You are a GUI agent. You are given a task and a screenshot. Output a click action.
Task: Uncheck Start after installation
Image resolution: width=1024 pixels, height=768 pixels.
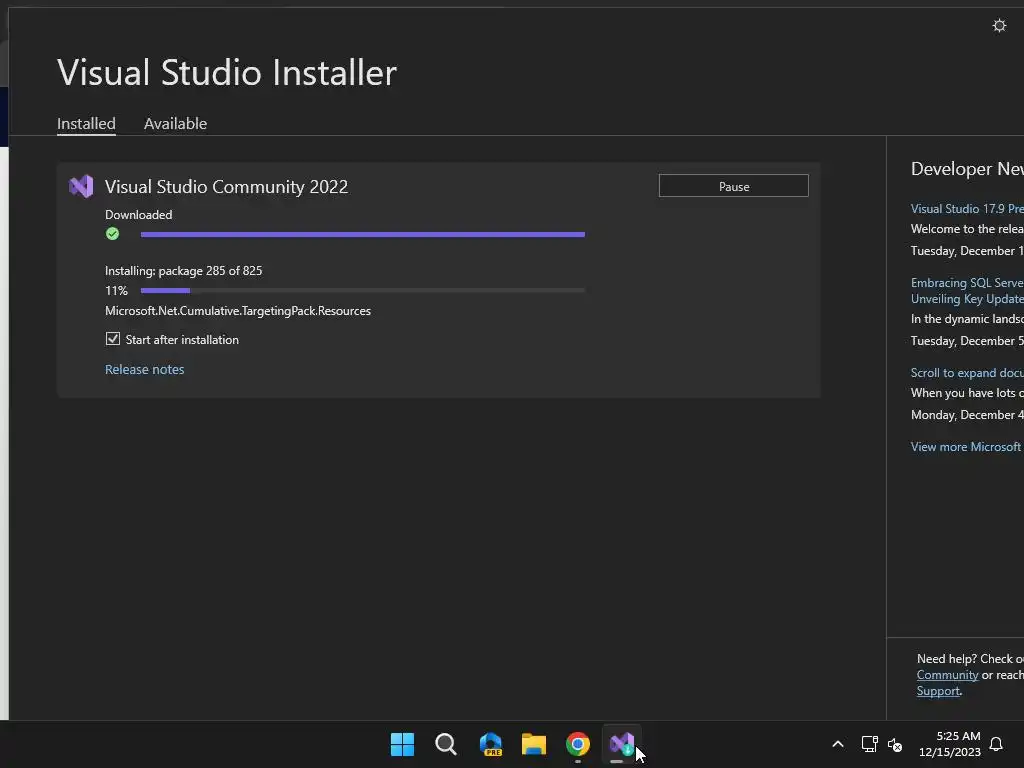[112, 339]
